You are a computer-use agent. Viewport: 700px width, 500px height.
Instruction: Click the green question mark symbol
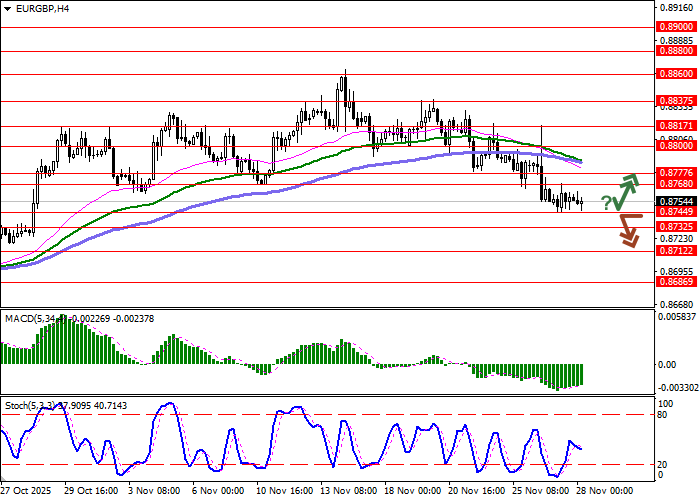click(606, 204)
